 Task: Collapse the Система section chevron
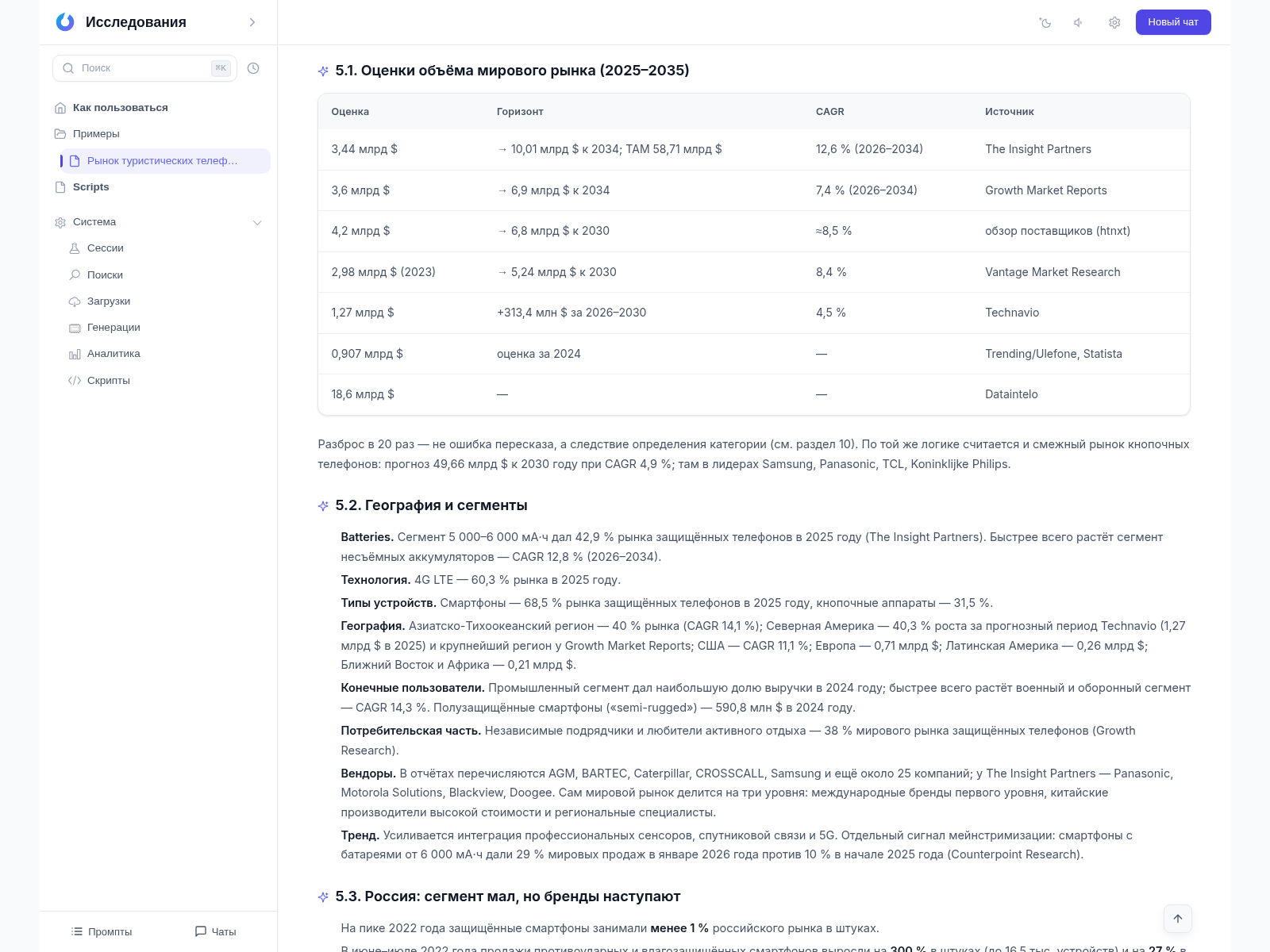[257, 223]
